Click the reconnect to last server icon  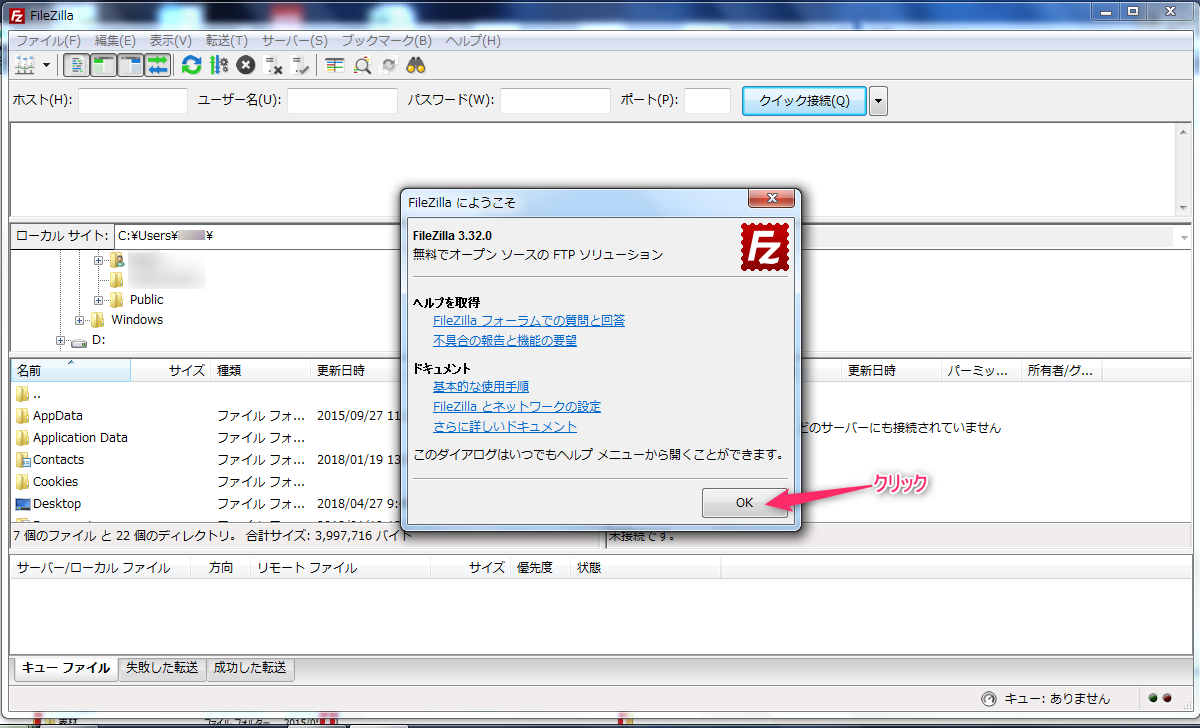301,66
